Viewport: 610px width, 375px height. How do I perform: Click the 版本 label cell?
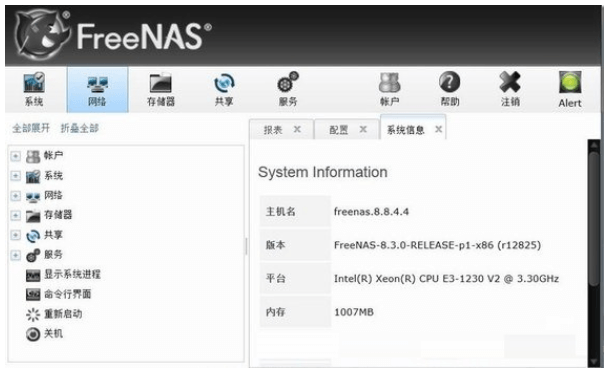coord(295,245)
